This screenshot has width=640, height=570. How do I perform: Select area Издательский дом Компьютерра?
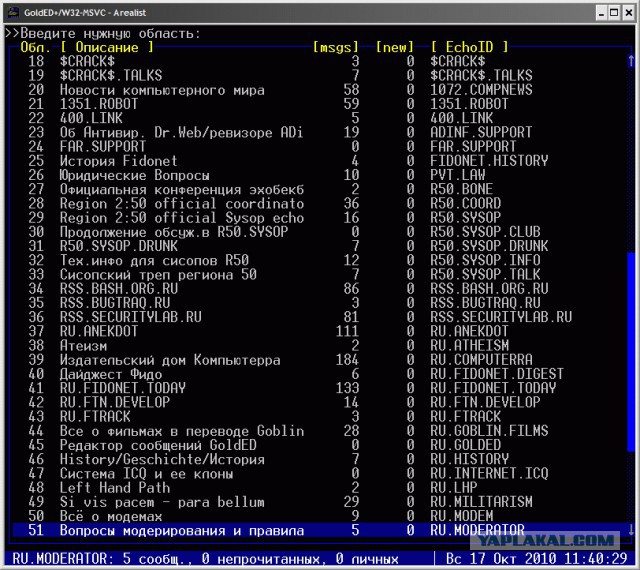[320, 360]
